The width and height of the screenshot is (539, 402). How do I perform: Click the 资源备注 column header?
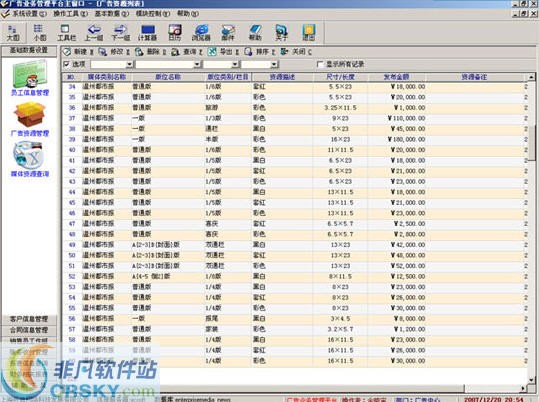click(x=474, y=77)
